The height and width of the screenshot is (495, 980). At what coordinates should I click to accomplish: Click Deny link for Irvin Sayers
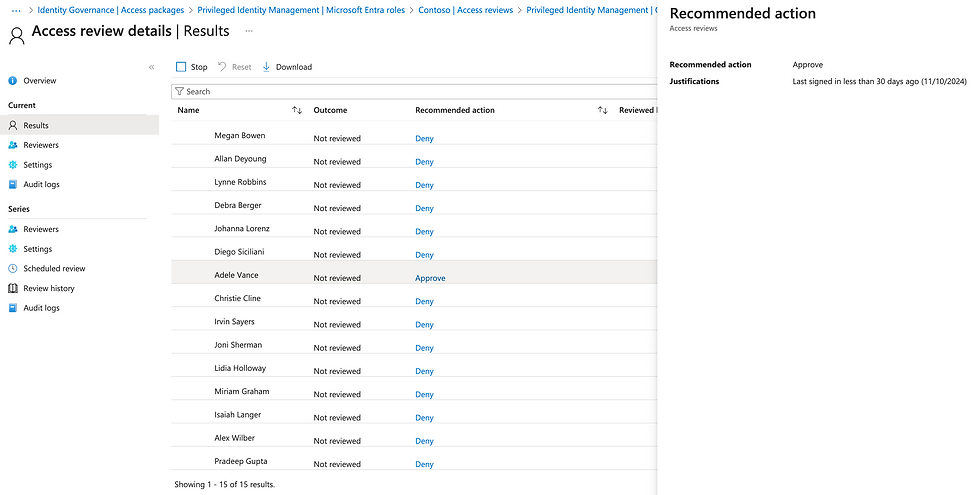(424, 325)
